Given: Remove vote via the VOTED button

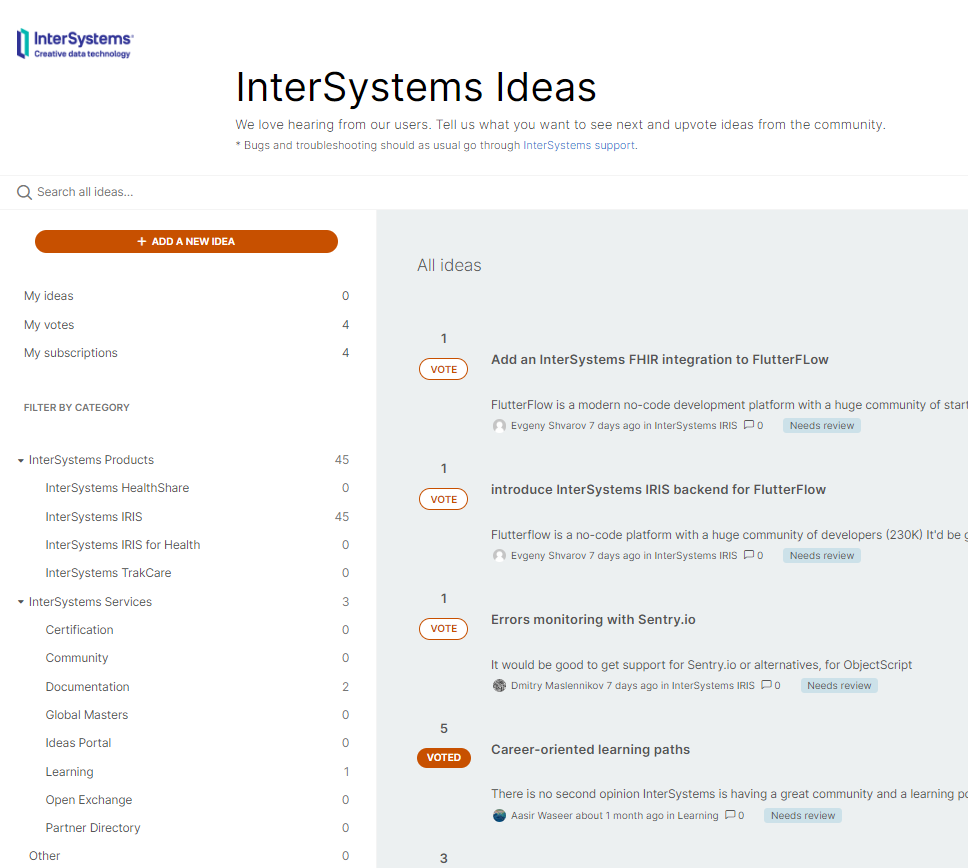Looking at the screenshot, I should pyautogui.click(x=443, y=757).
